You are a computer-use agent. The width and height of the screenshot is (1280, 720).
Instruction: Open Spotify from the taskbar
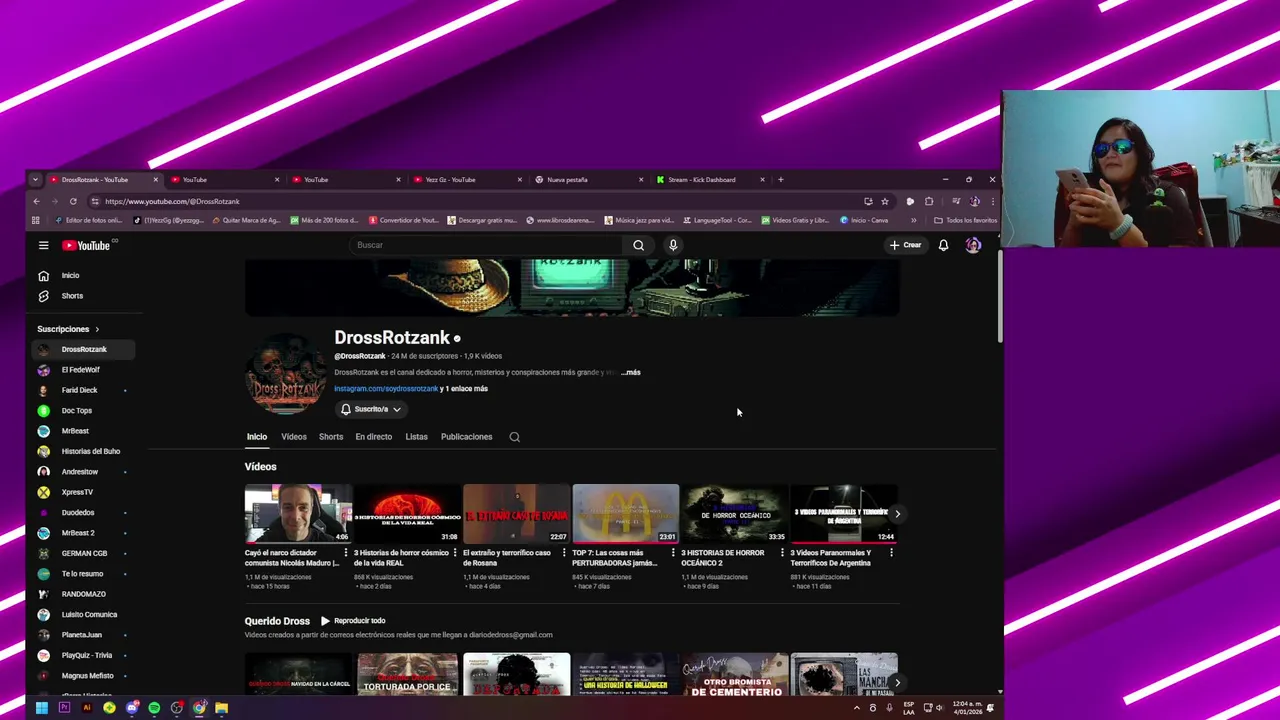(x=154, y=708)
